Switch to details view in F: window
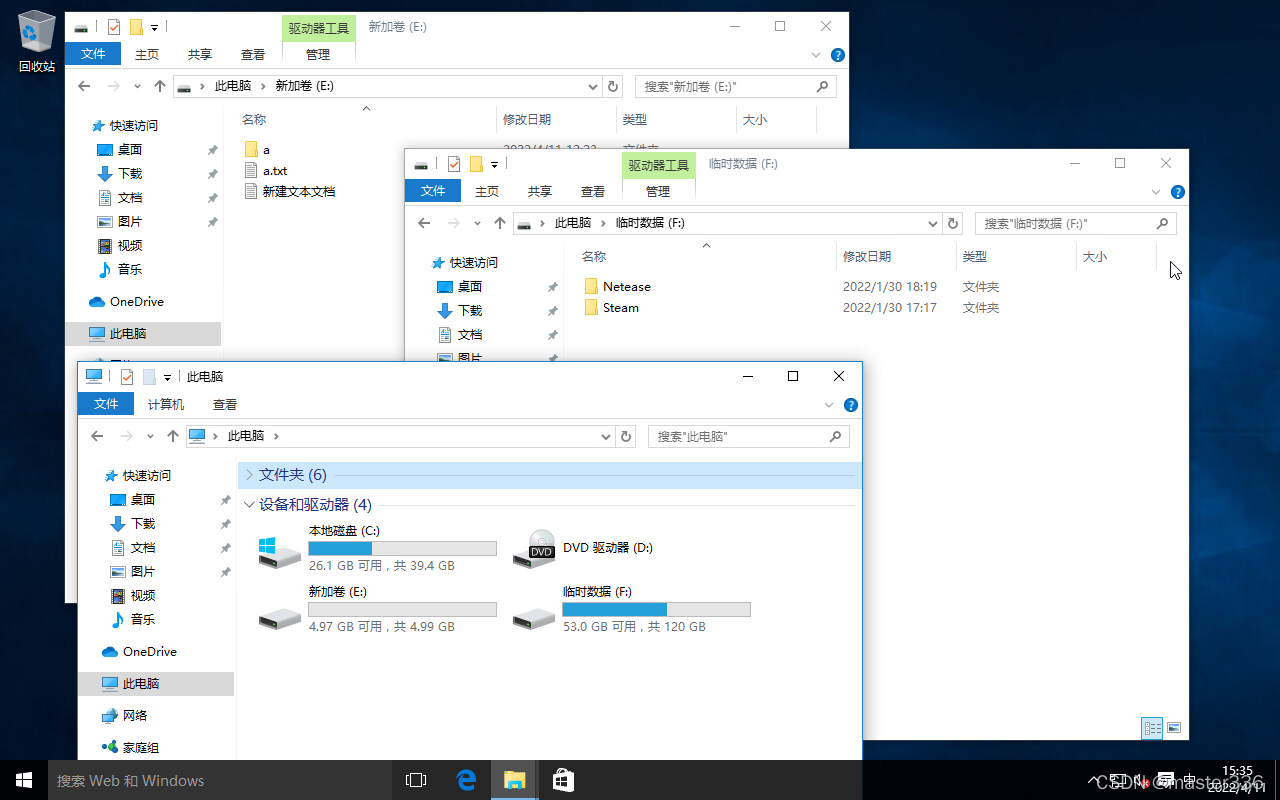1280x800 pixels. [x=1152, y=728]
